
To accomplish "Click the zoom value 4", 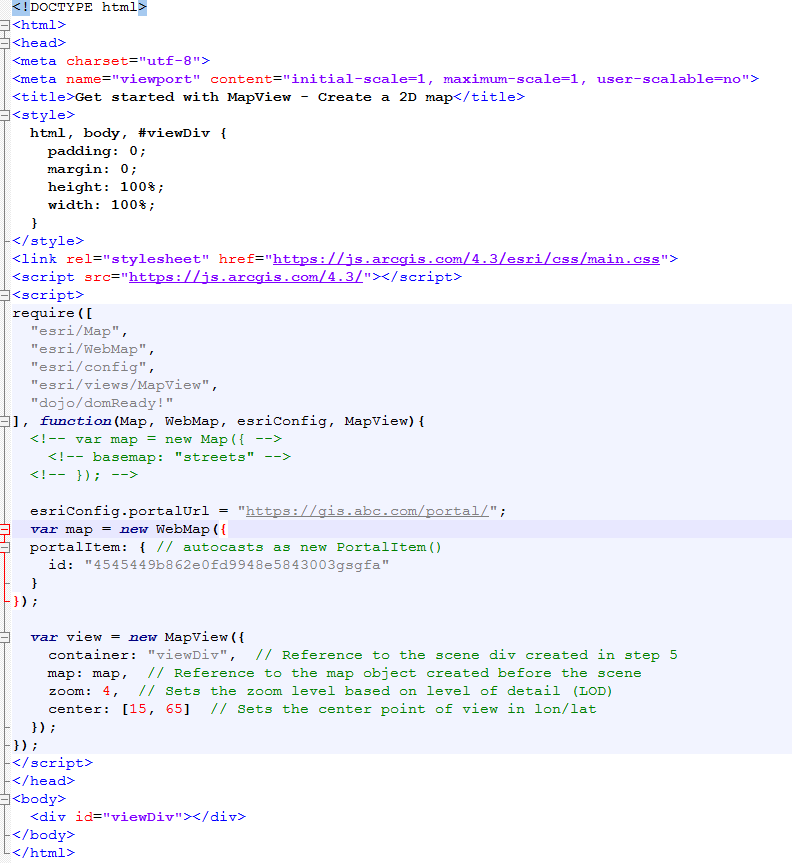I will [106, 691].
